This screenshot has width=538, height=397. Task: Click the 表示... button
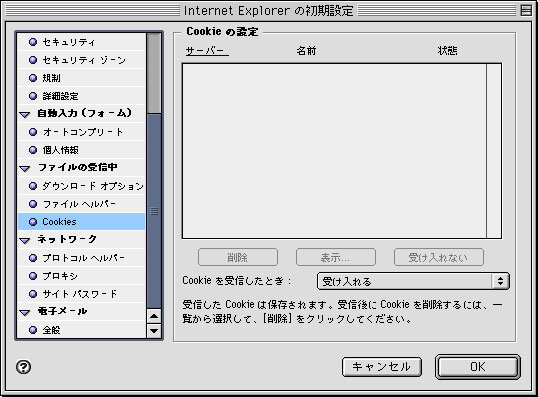[x=336, y=257]
